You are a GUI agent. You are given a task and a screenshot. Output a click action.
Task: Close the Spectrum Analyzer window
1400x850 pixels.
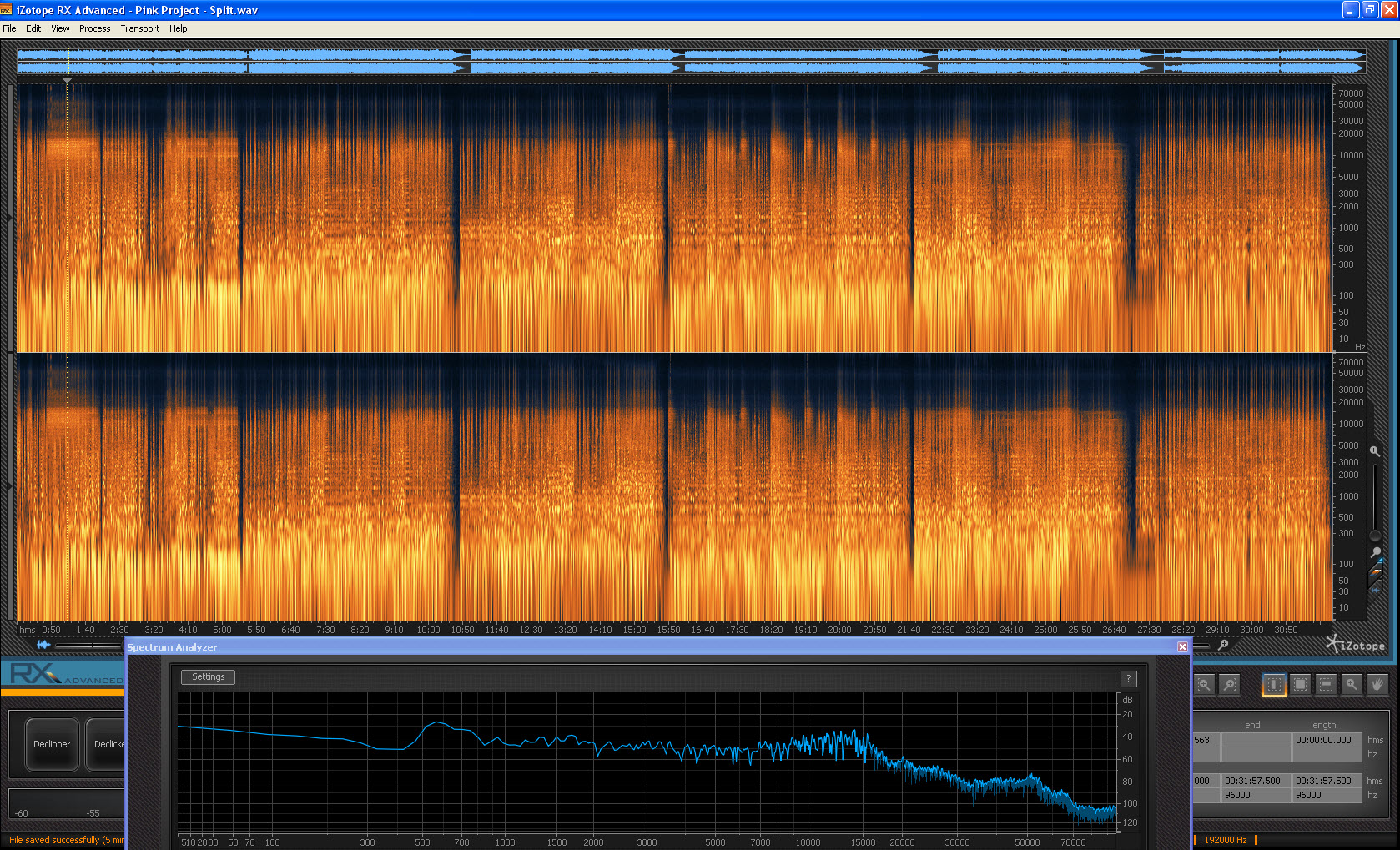click(x=1182, y=647)
